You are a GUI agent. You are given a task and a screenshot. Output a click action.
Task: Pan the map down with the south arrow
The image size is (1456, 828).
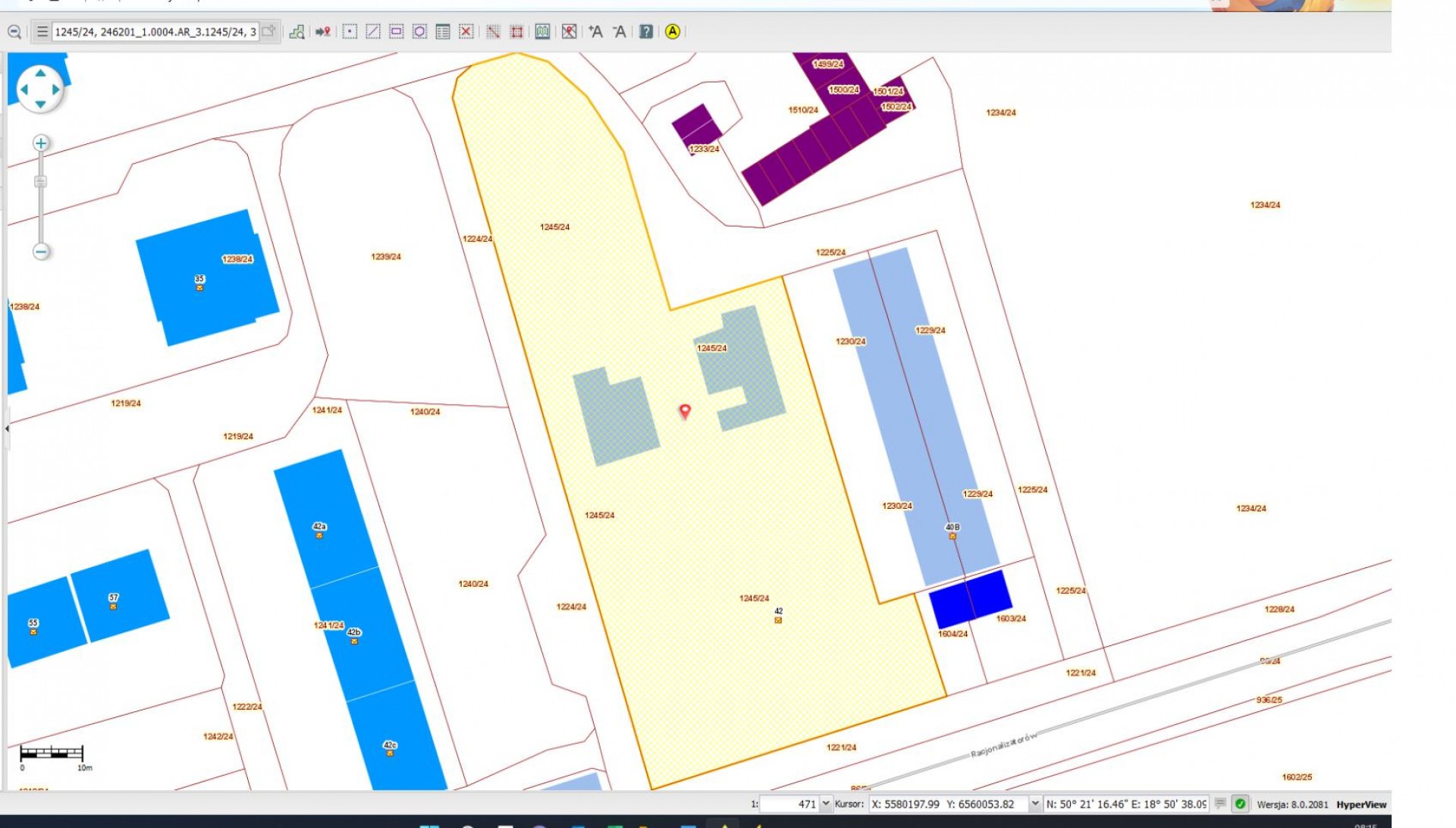click(x=40, y=105)
